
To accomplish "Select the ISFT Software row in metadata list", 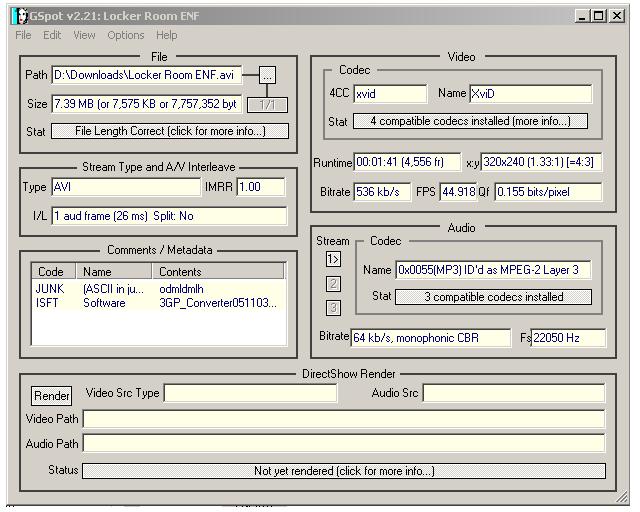I will point(158,303).
